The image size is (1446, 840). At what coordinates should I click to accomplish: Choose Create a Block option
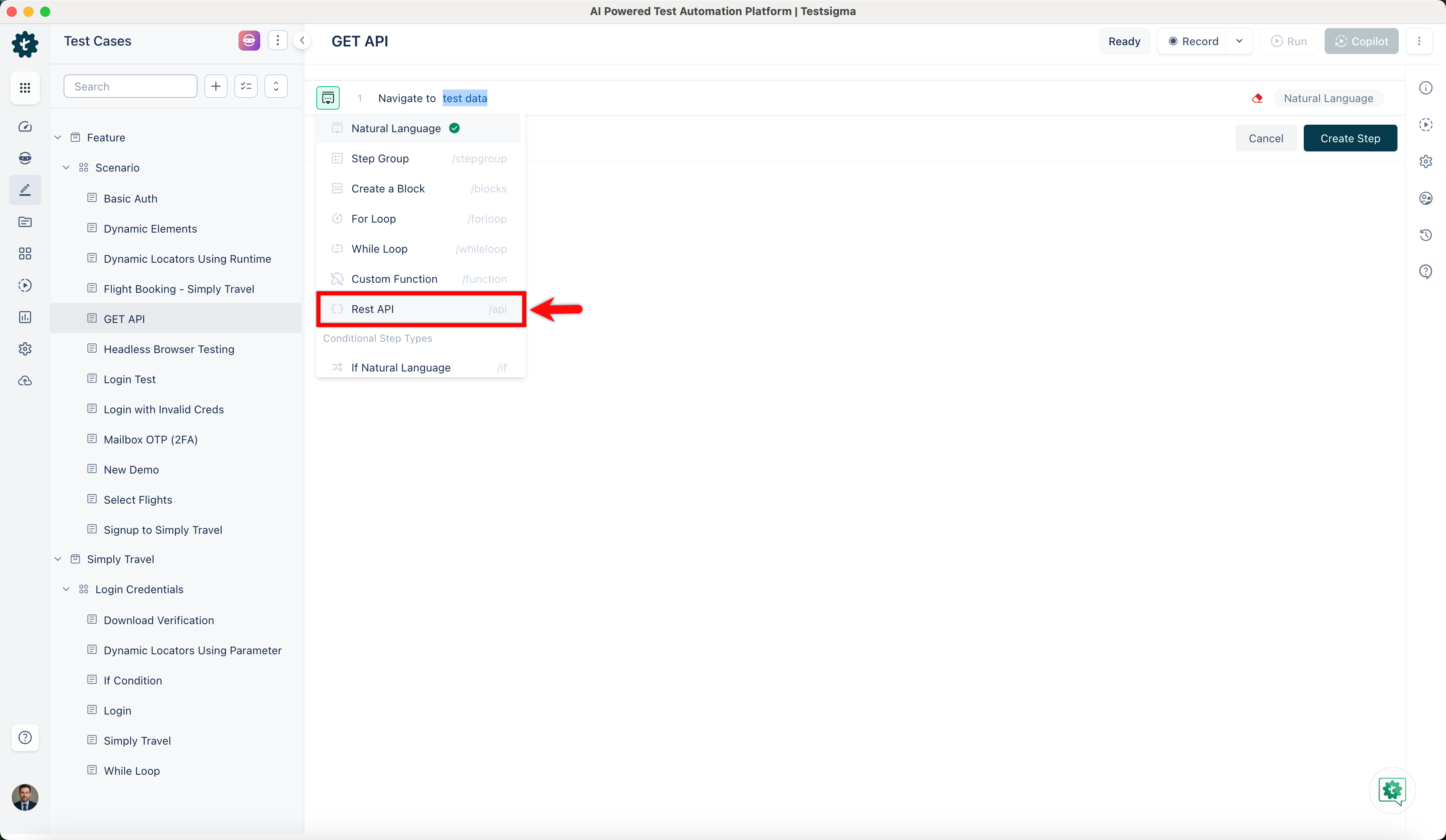(419, 188)
